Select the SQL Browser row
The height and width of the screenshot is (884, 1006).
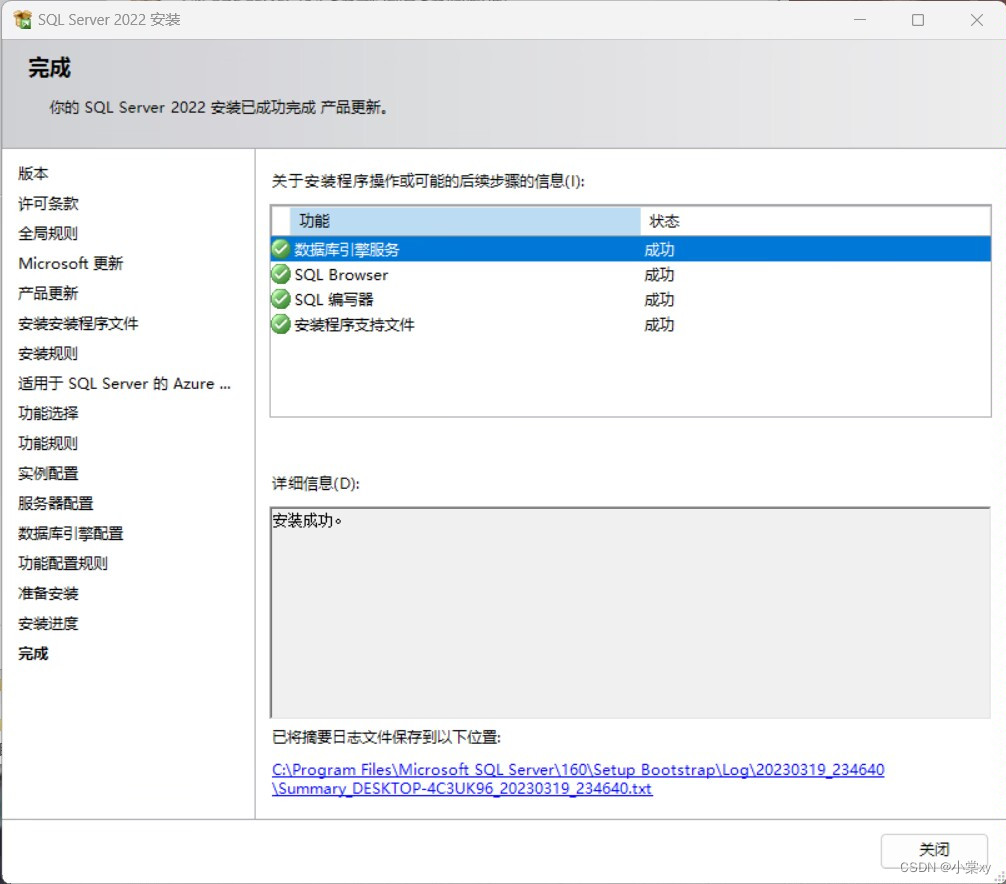click(631, 274)
